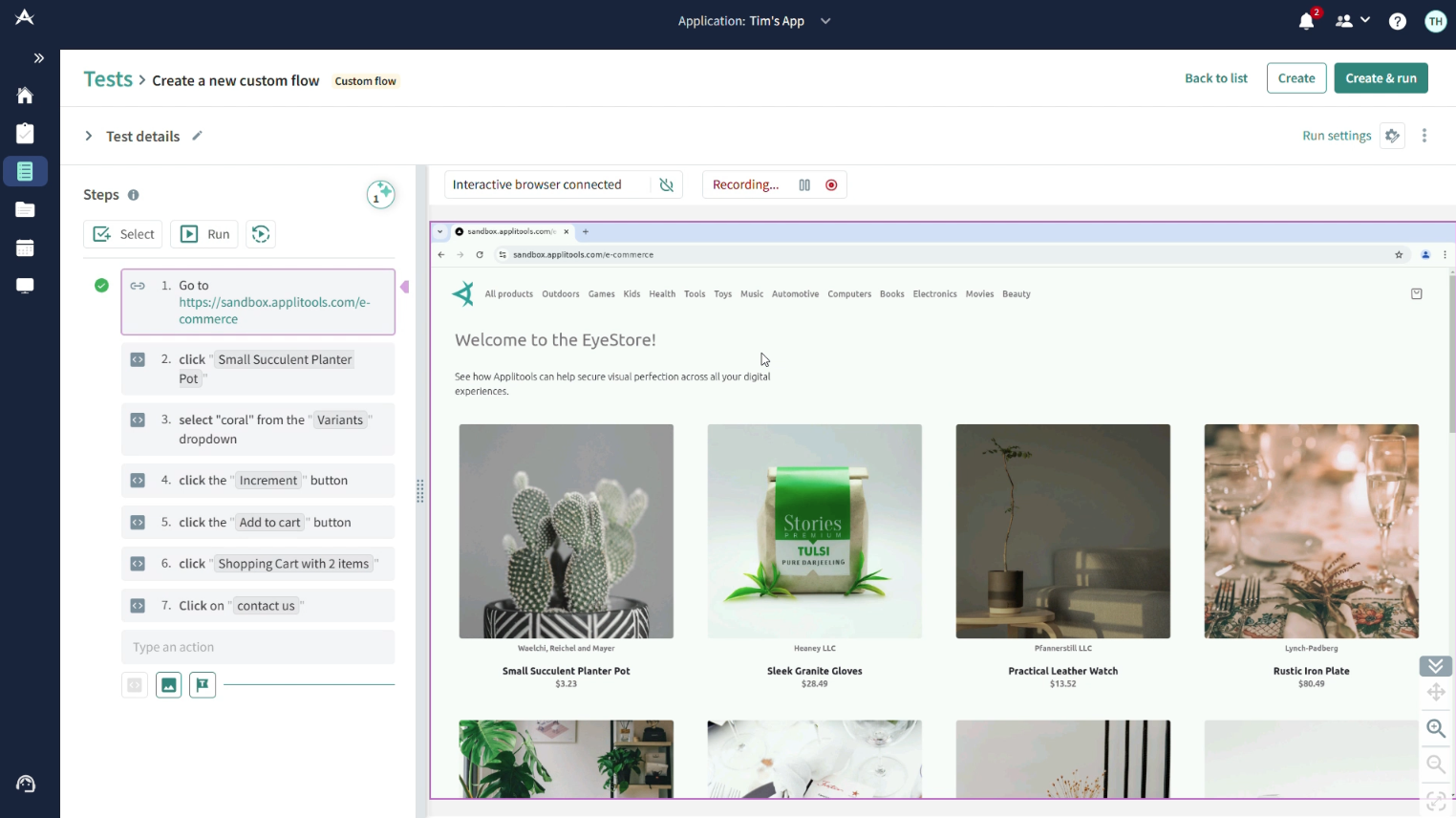Go to Back to list link
The image size is (1456, 818).
click(x=1216, y=78)
